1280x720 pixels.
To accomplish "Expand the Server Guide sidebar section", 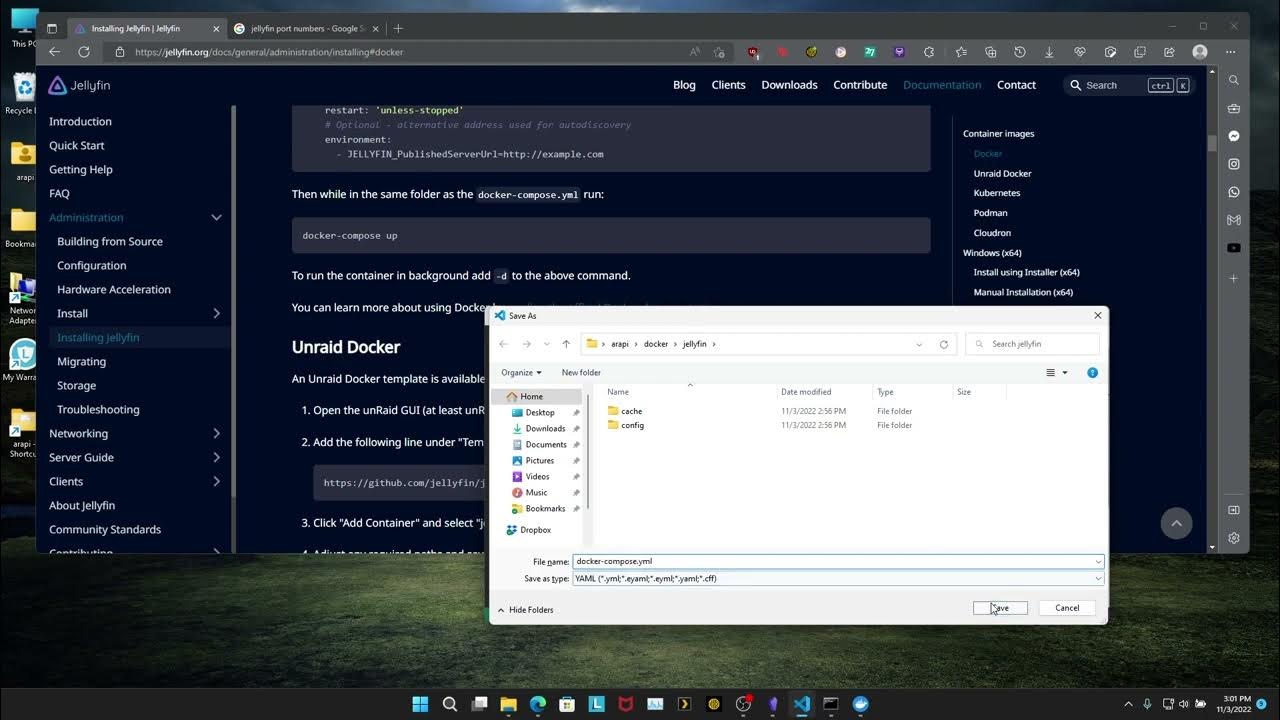I will pos(216,457).
